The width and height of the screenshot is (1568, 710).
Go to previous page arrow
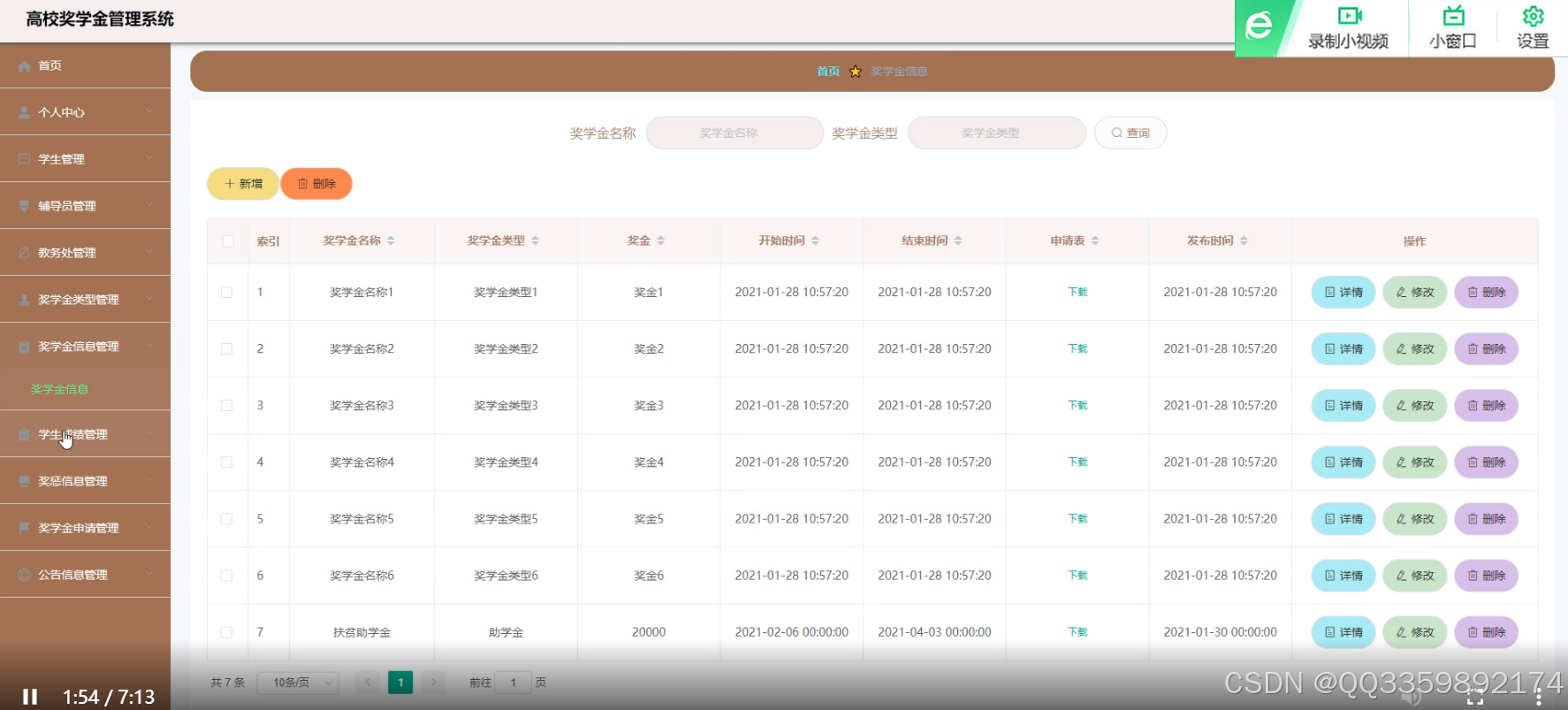[368, 683]
